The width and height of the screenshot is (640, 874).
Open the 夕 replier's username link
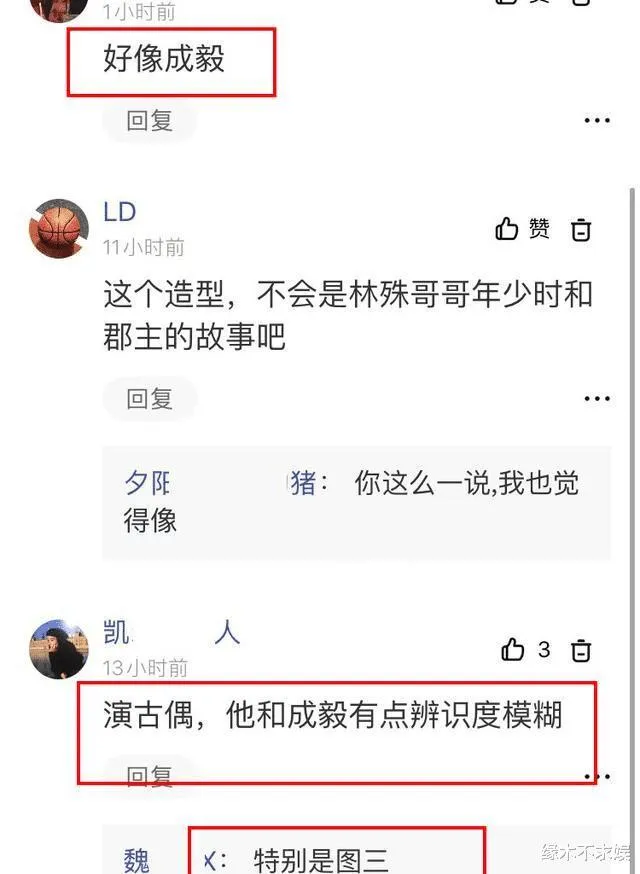(221, 483)
